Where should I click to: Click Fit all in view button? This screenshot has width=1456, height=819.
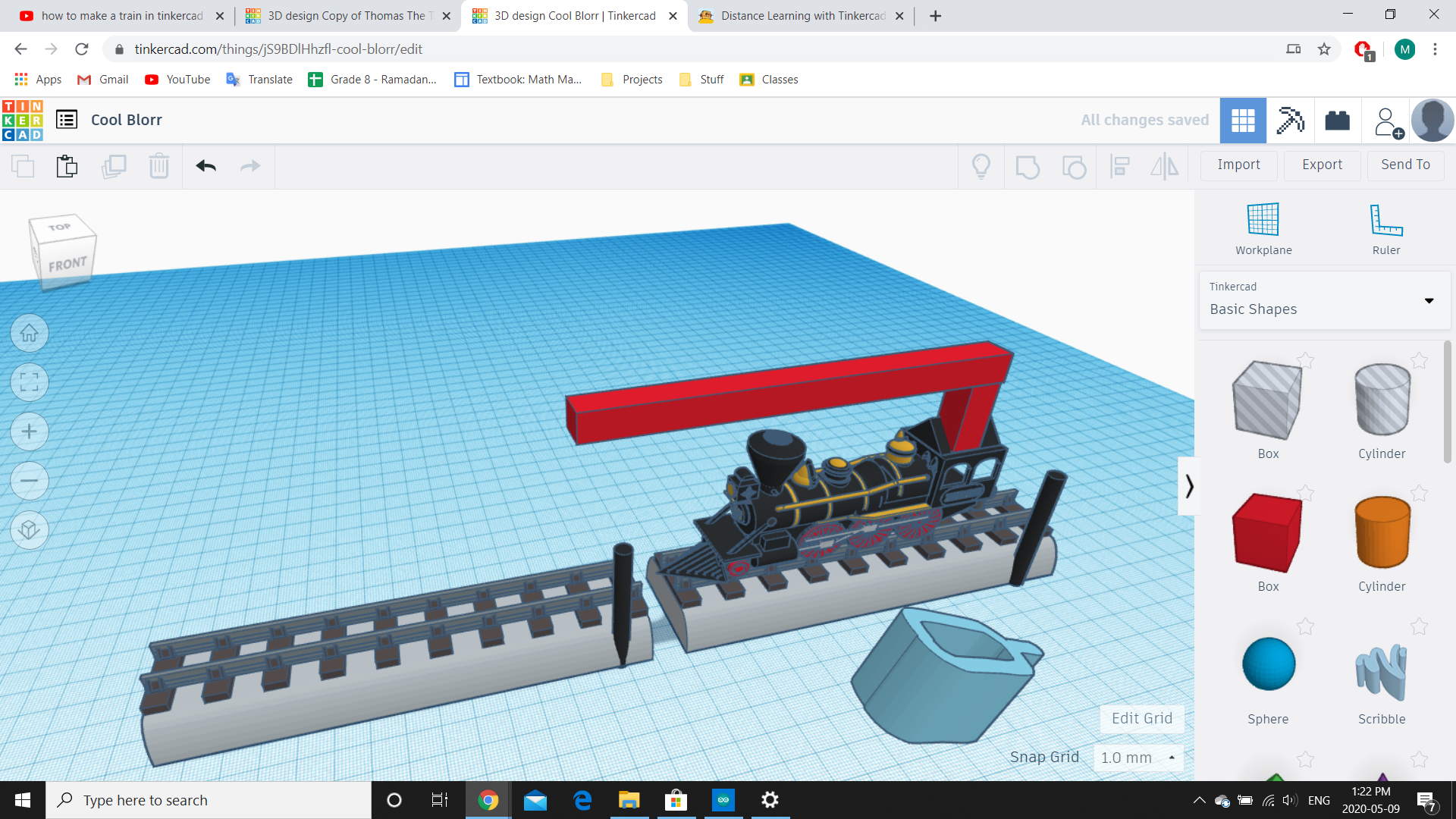coord(30,382)
